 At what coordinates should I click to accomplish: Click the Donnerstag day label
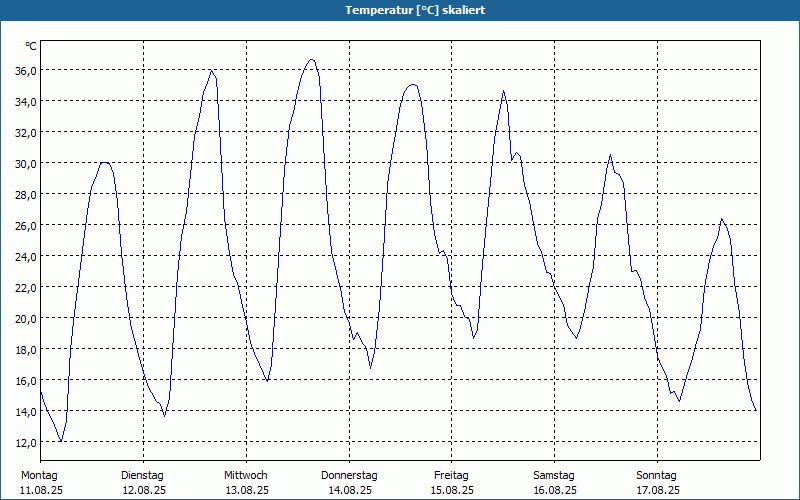(349, 476)
